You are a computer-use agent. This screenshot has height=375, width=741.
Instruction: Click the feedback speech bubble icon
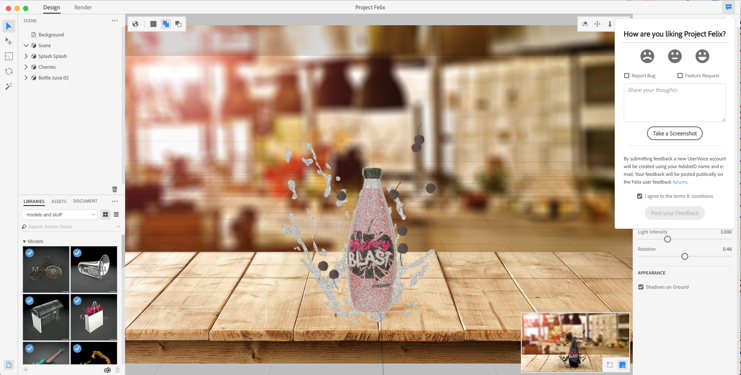tap(728, 7)
